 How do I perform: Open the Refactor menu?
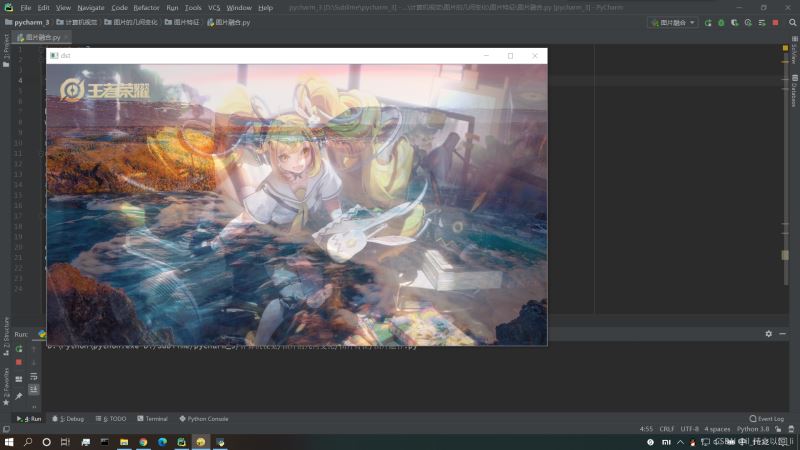coord(146,8)
